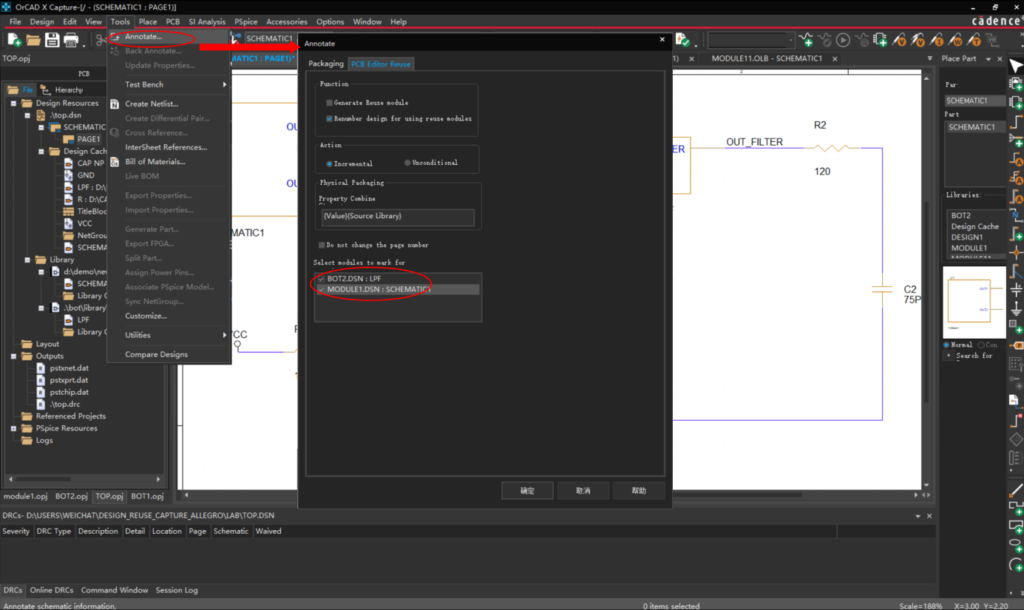Click the Print toolbar icon

click(x=71, y=40)
